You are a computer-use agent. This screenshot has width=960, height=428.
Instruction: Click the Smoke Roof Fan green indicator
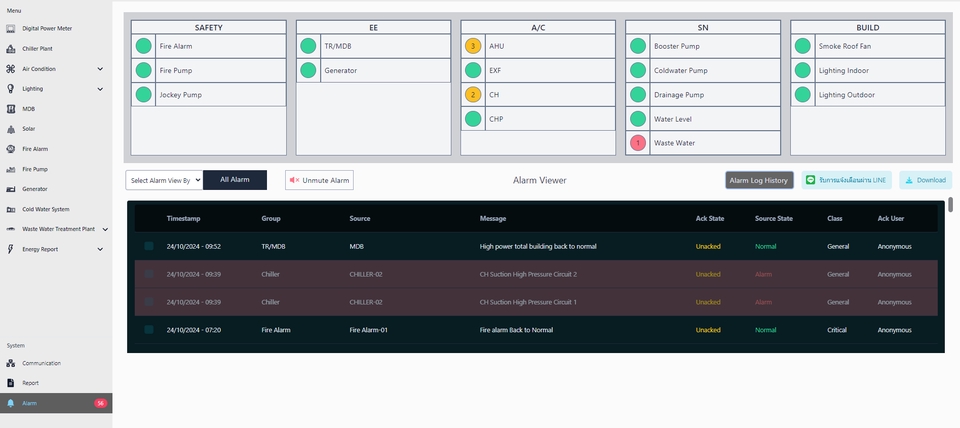pyautogui.click(x=803, y=47)
